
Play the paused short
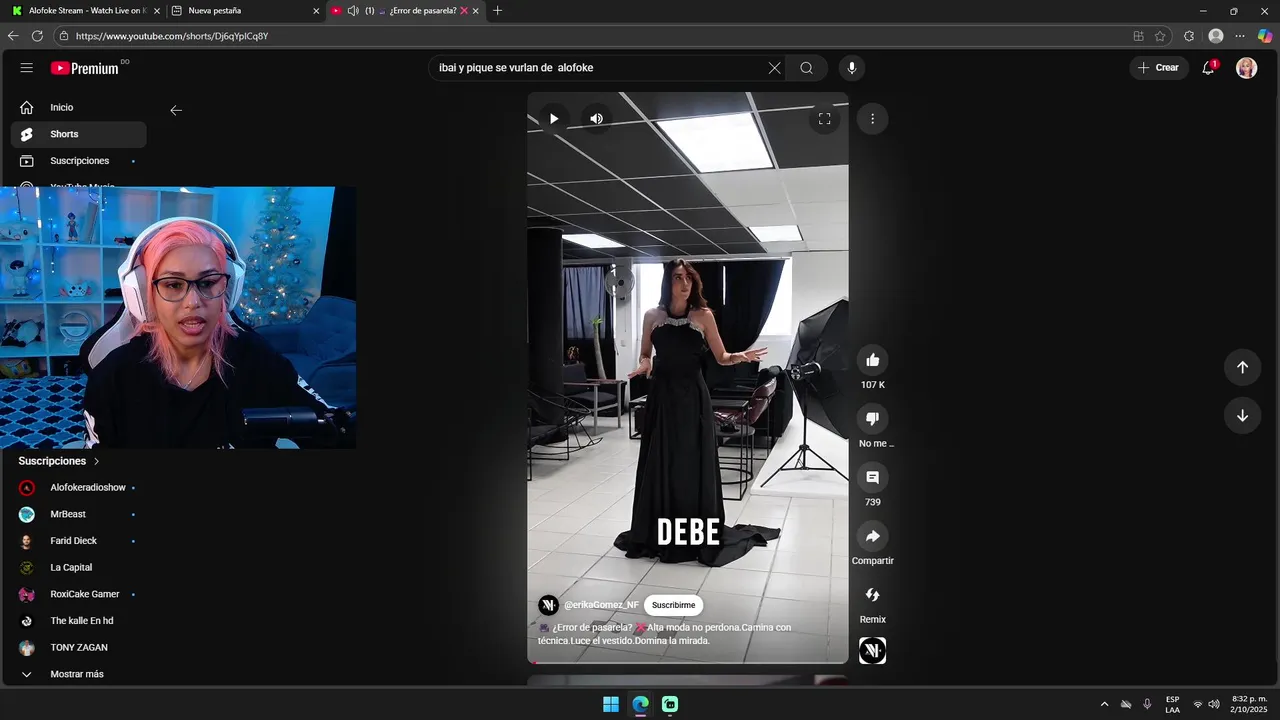[x=554, y=119]
